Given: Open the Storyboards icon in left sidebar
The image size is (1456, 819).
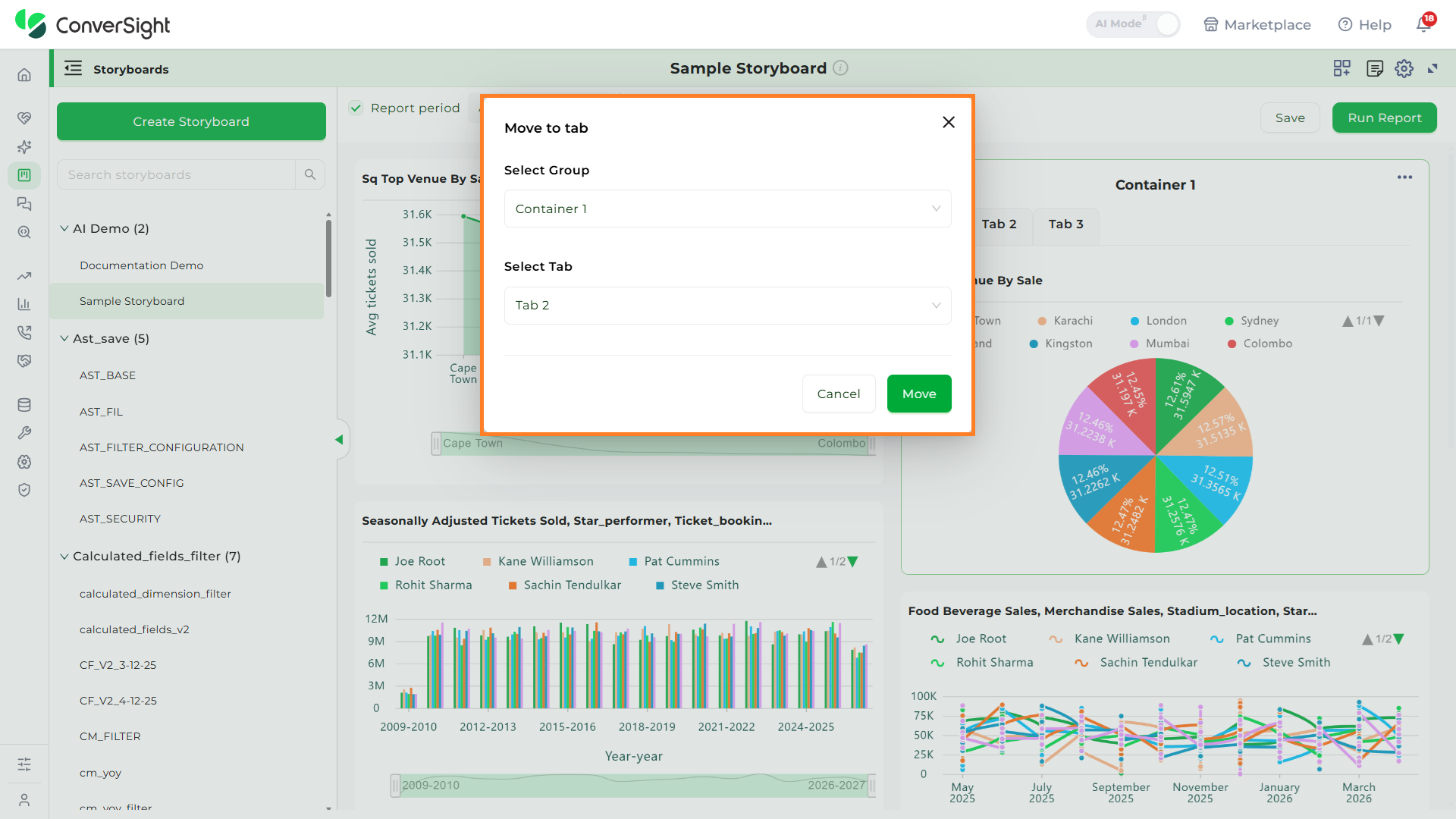Looking at the screenshot, I should pos(24,175).
